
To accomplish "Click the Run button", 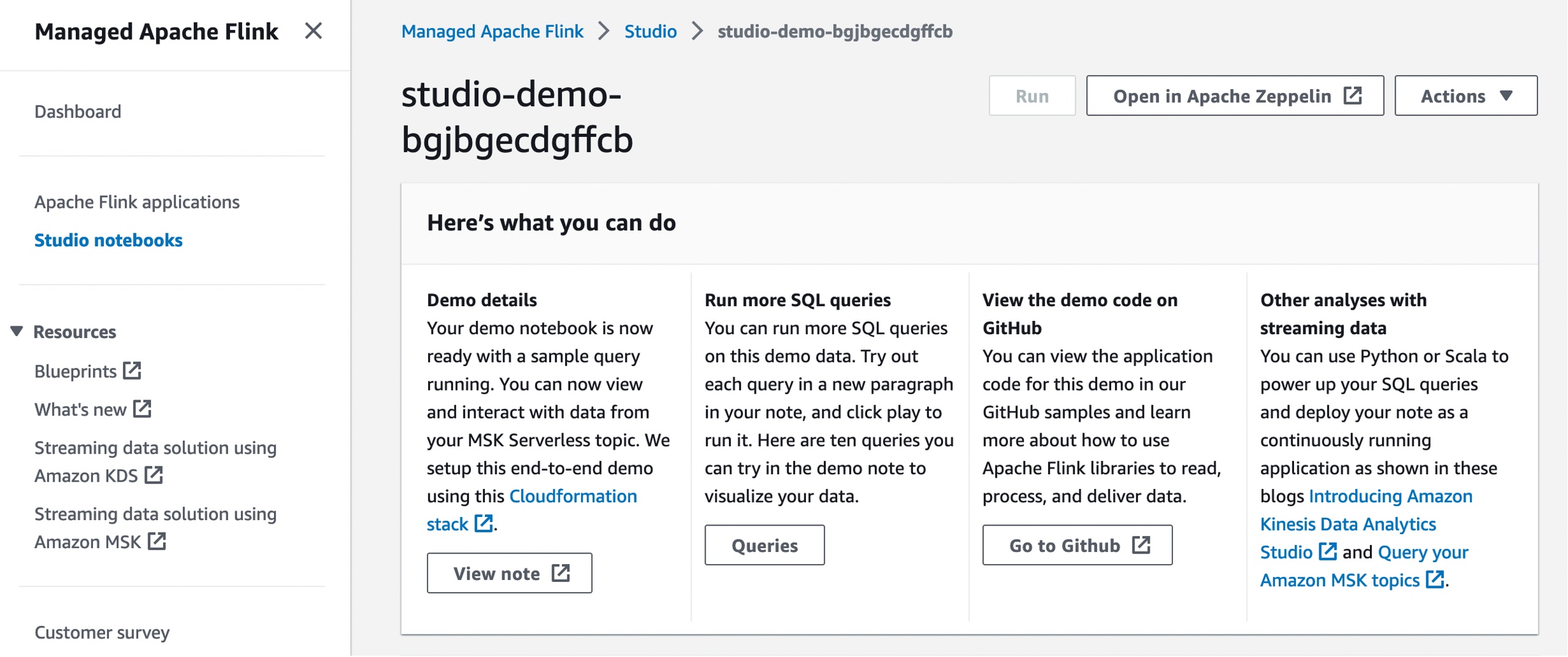I will 1032,96.
